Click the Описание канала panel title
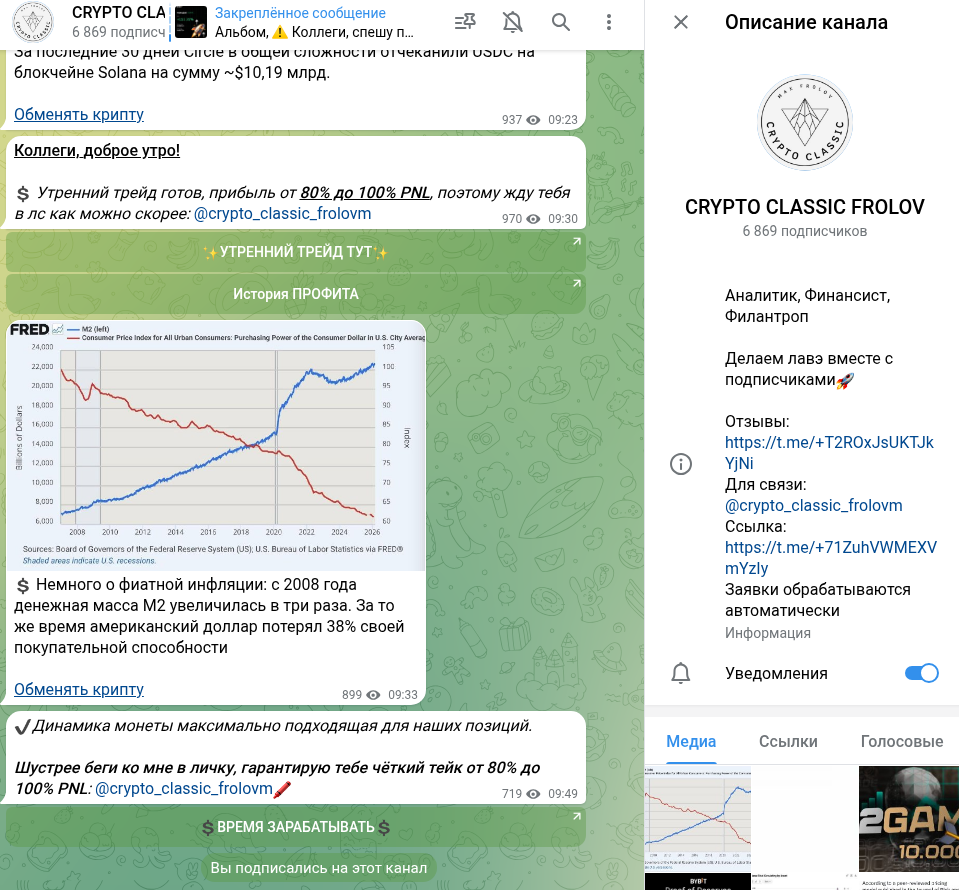The image size is (959, 890). tap(806, 23)
